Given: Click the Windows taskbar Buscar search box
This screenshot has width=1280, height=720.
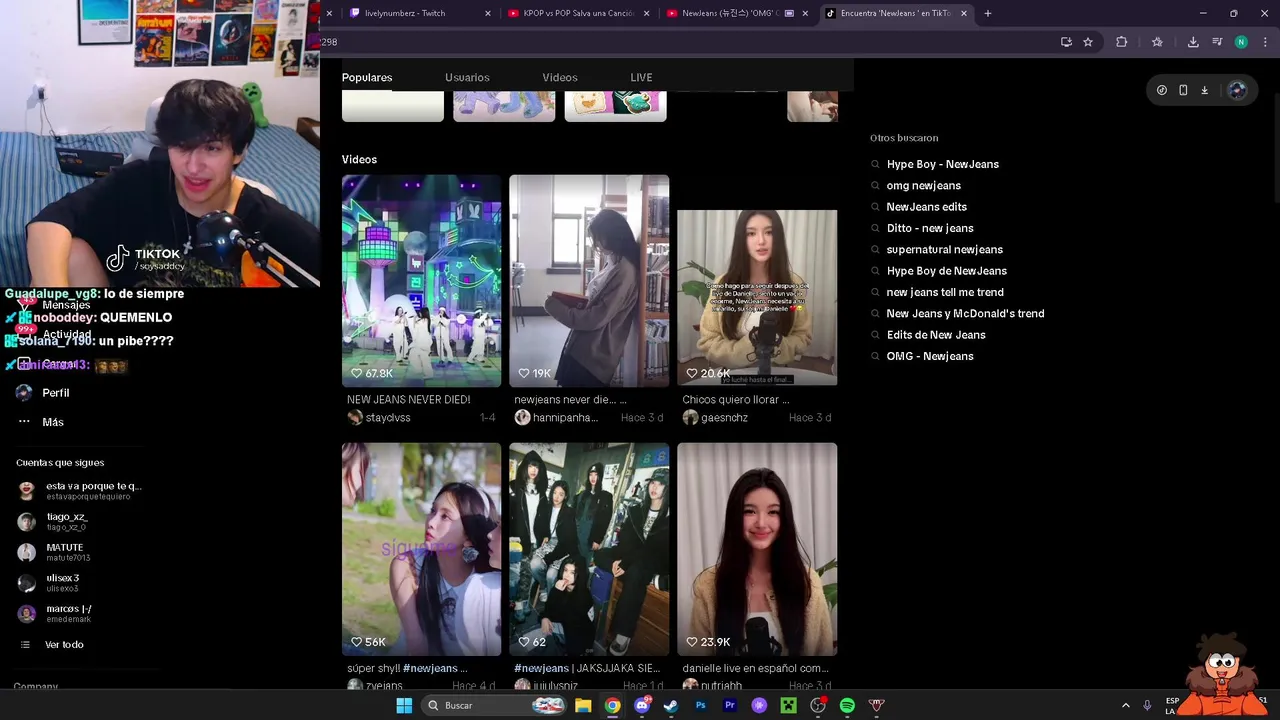Looking at the screenshot, I should 493,705.
